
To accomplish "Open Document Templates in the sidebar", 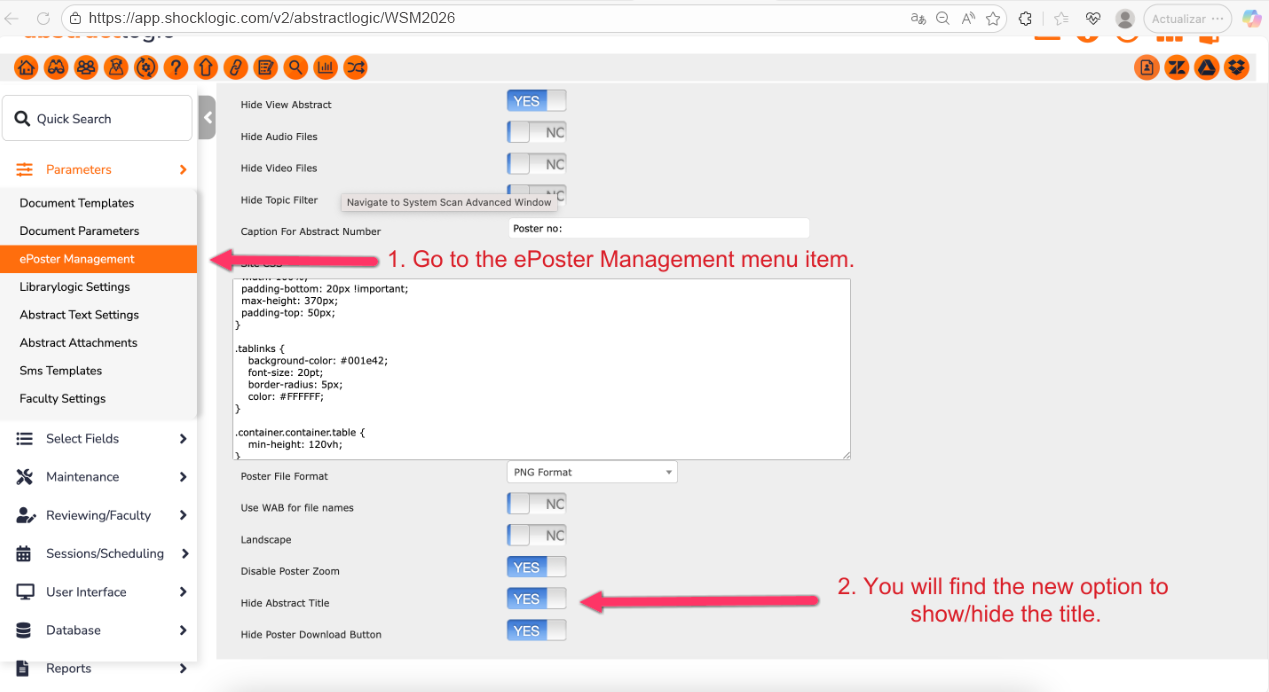I will [77, 203].
